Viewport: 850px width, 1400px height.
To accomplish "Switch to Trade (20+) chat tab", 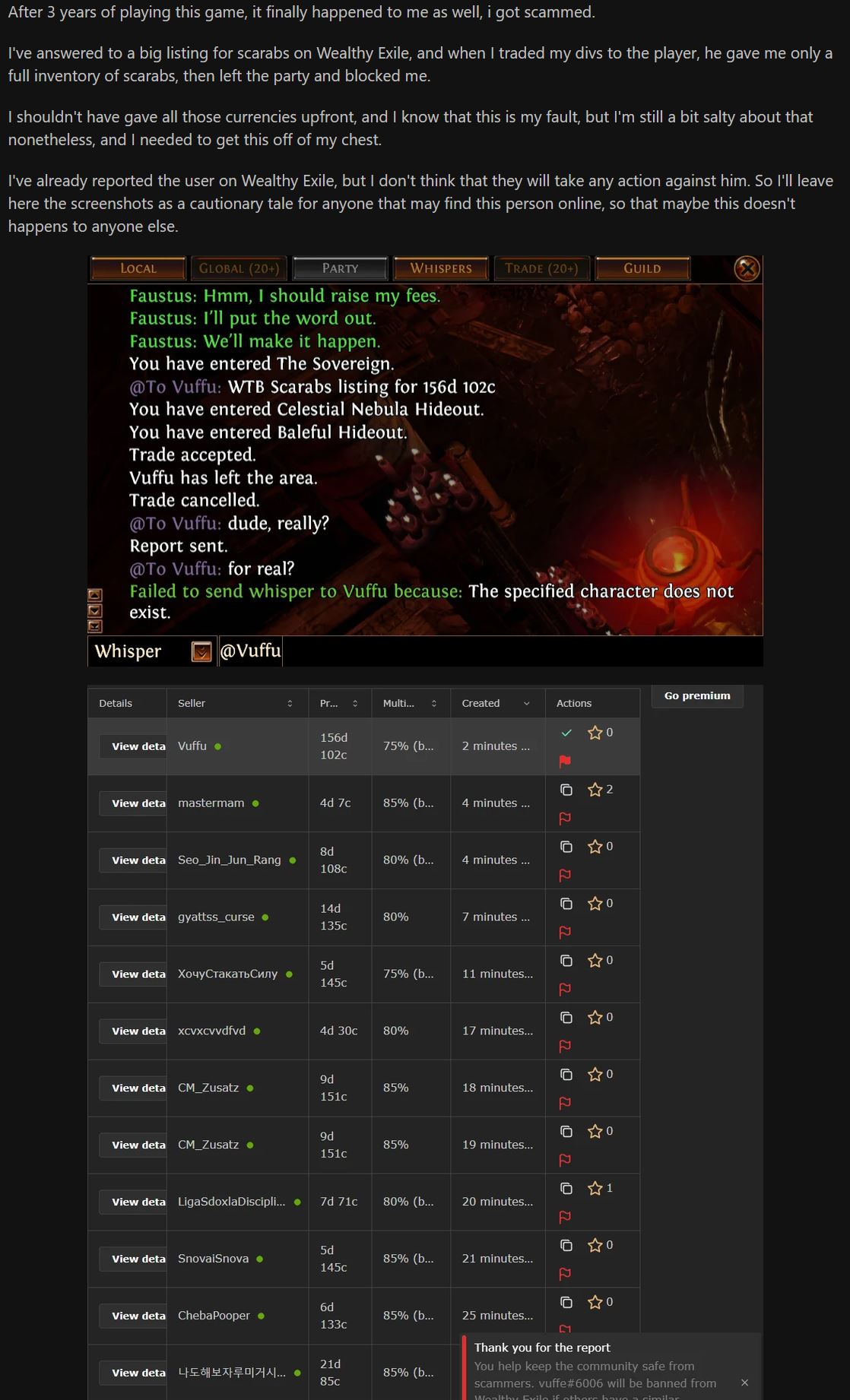I will (x=541, y=268).
